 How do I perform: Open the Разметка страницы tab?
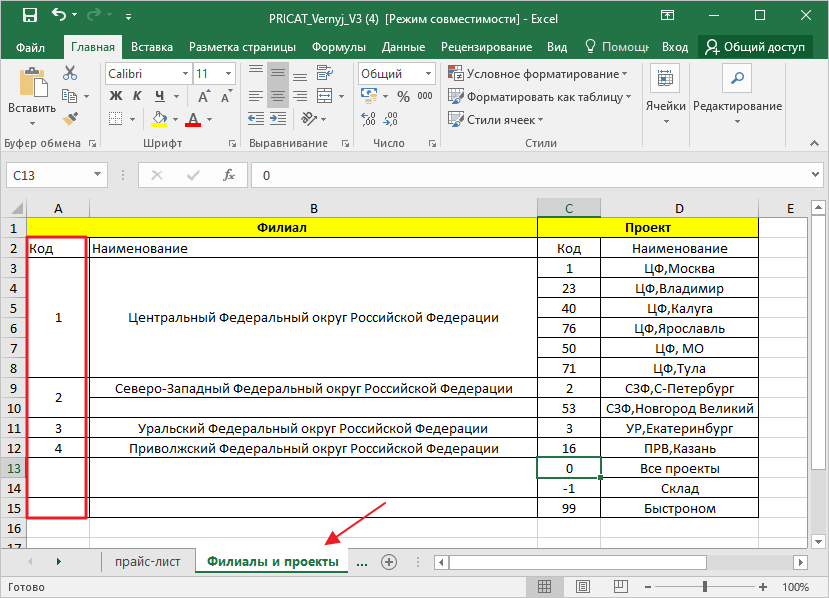pos(242,47)
